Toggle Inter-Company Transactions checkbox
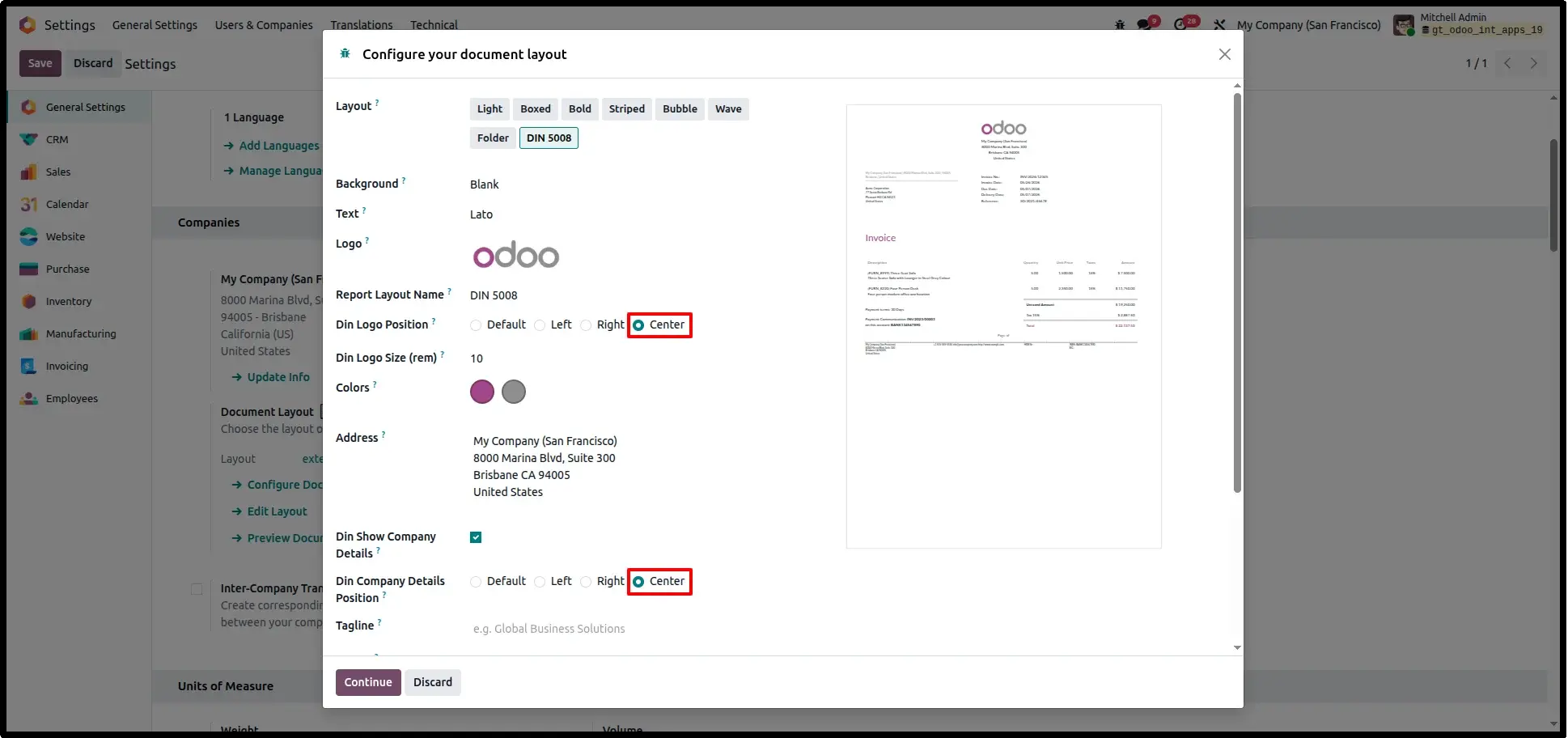The height and width of the screenshot is (738, 1568). (x=197, y=589)
